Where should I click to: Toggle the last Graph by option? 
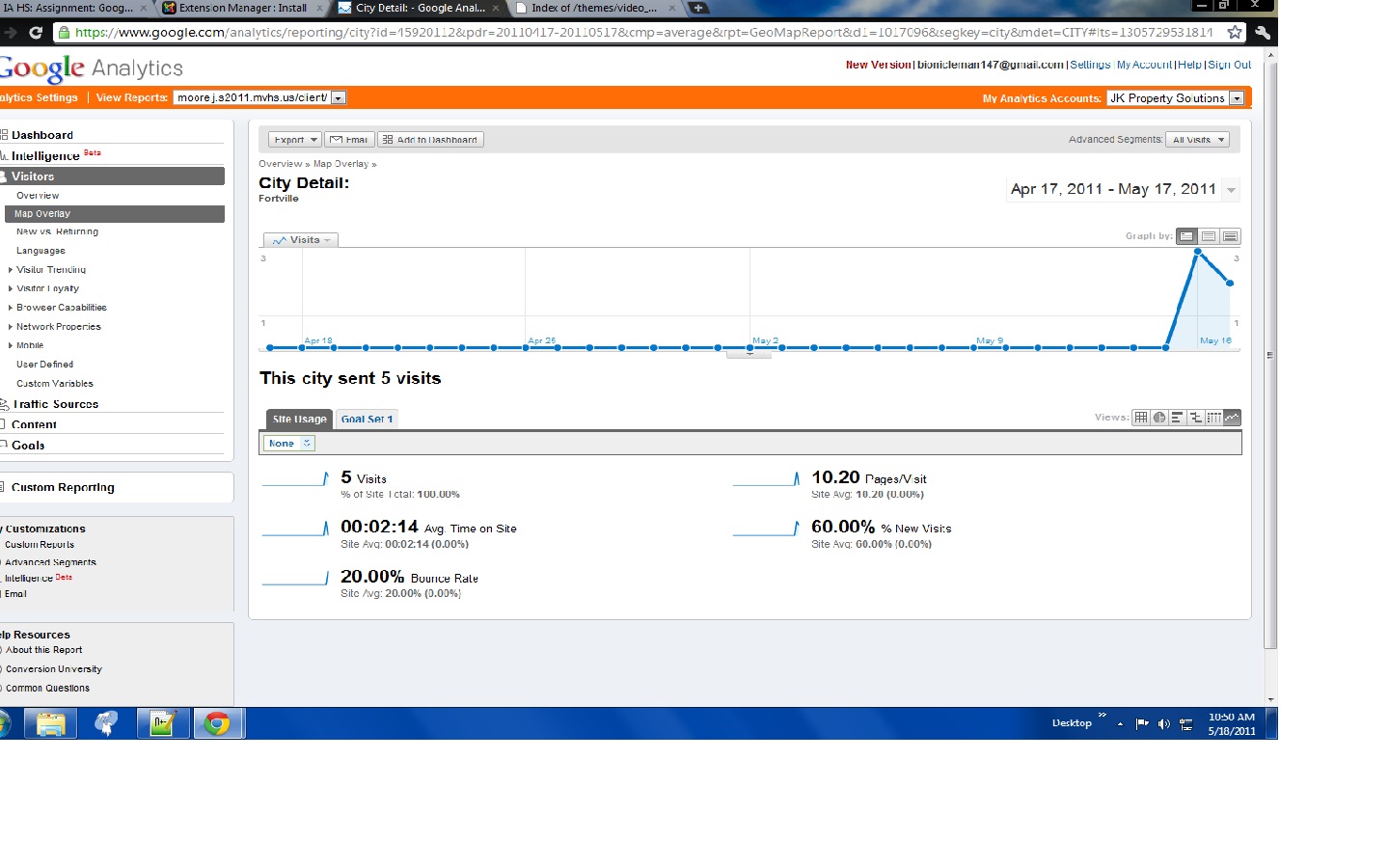pyautogui.click(x=1231, y=236)
